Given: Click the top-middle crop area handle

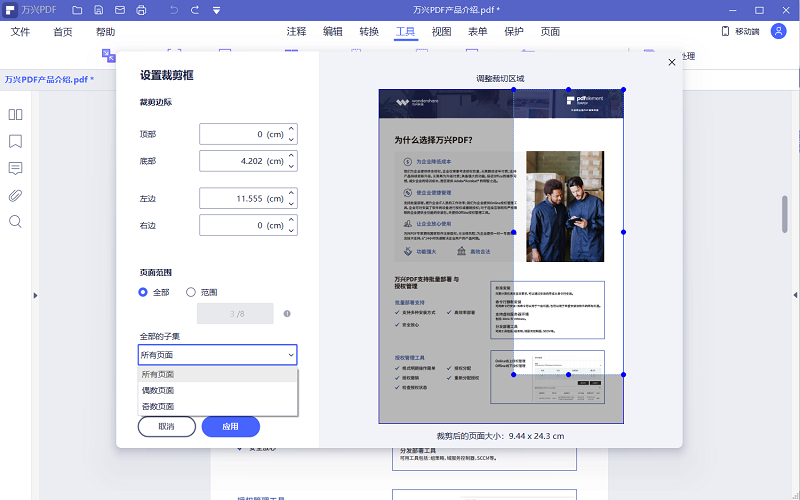Looking at the screenshot, I should click(568, 90).
